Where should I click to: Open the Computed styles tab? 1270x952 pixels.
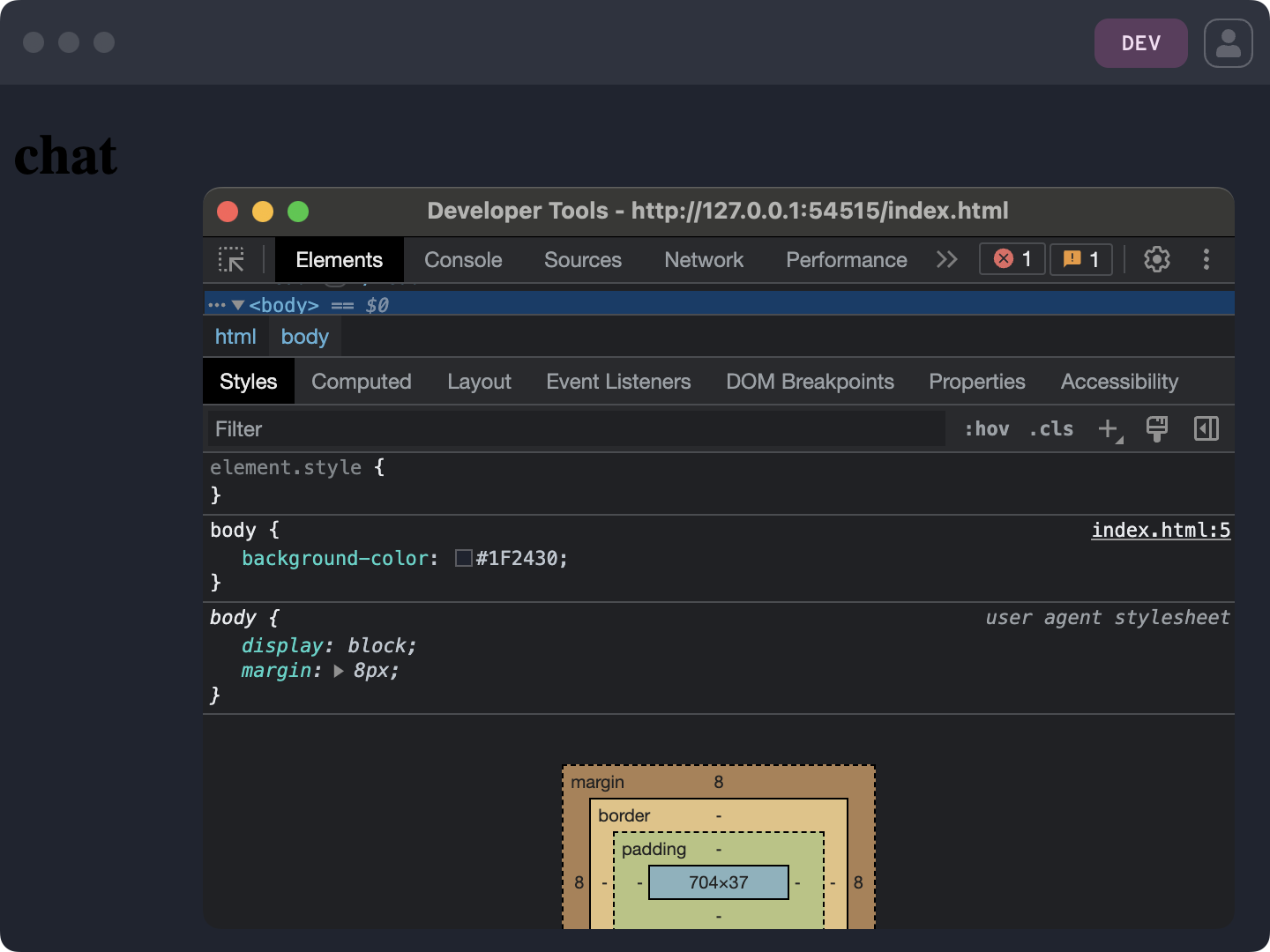click(362, 381)
